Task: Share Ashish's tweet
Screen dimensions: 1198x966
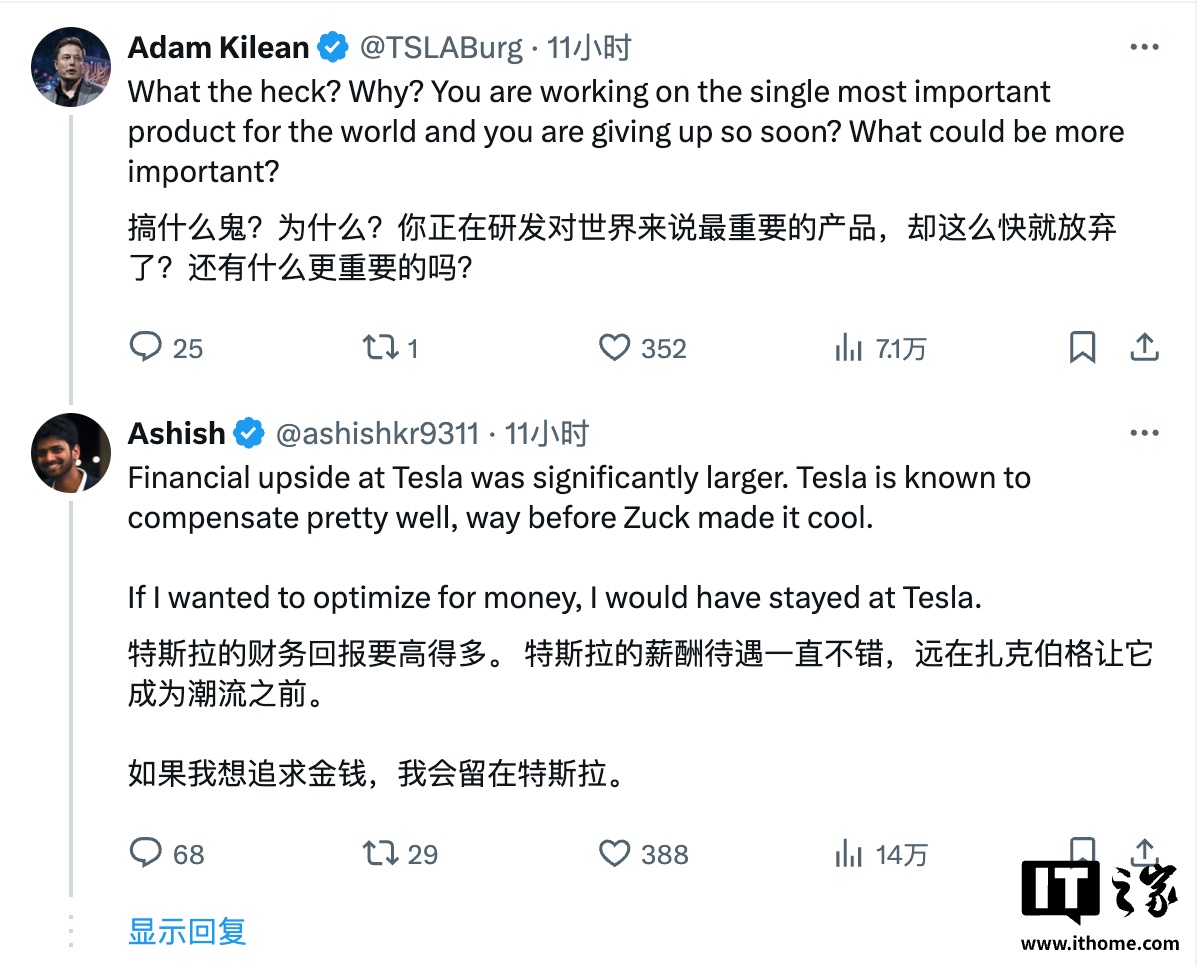Action: 1145,853
